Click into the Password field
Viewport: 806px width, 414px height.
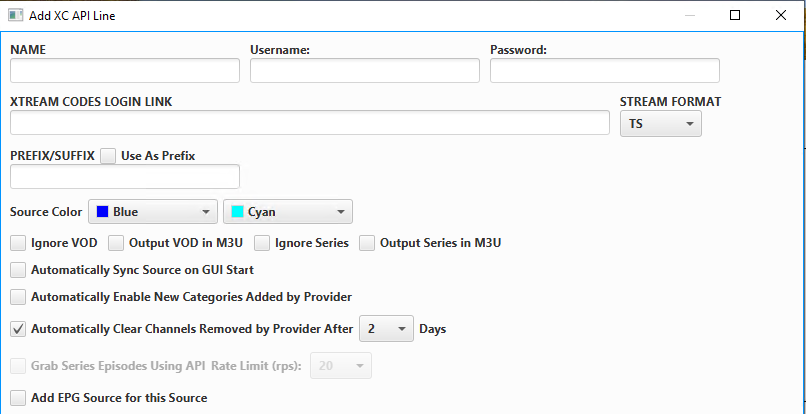605,70
